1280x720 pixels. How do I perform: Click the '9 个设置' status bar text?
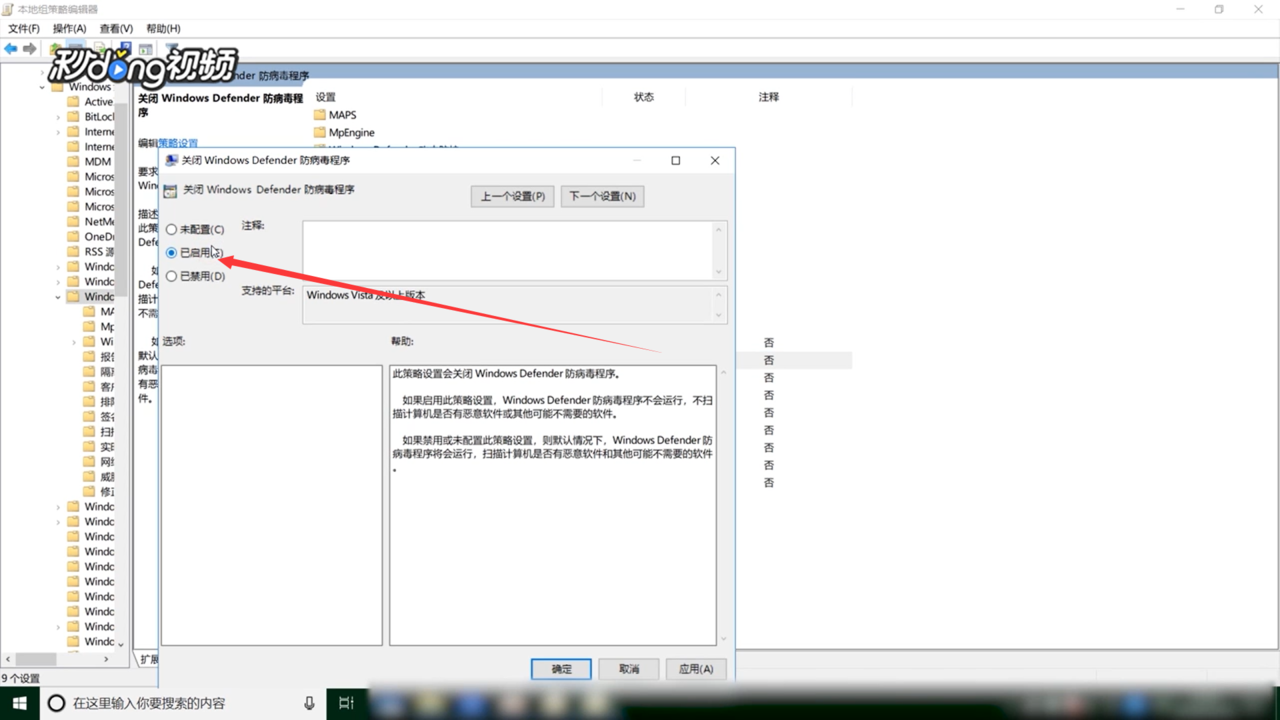tap(20, 678)
